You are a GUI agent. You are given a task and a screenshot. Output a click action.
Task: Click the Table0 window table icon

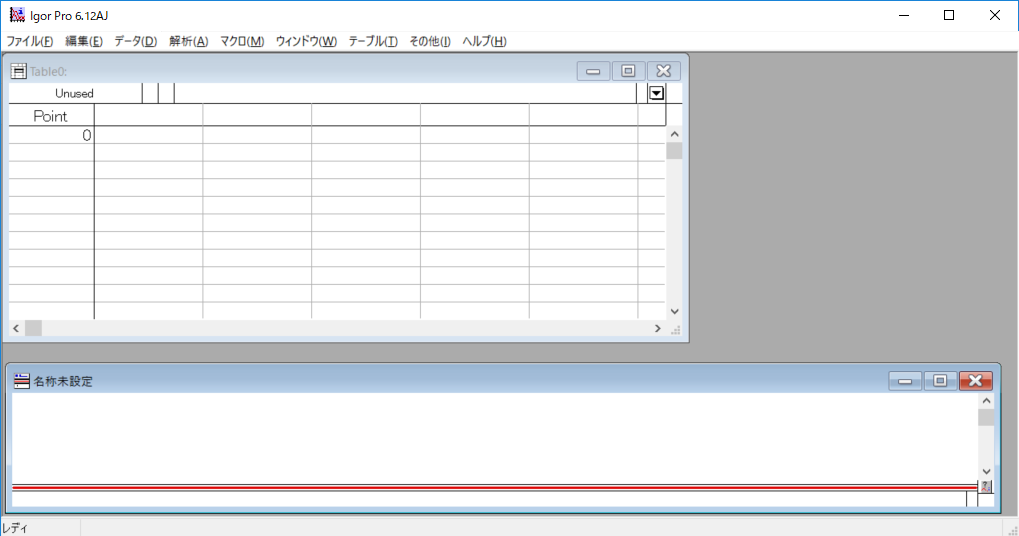click(x=18, y=71)
